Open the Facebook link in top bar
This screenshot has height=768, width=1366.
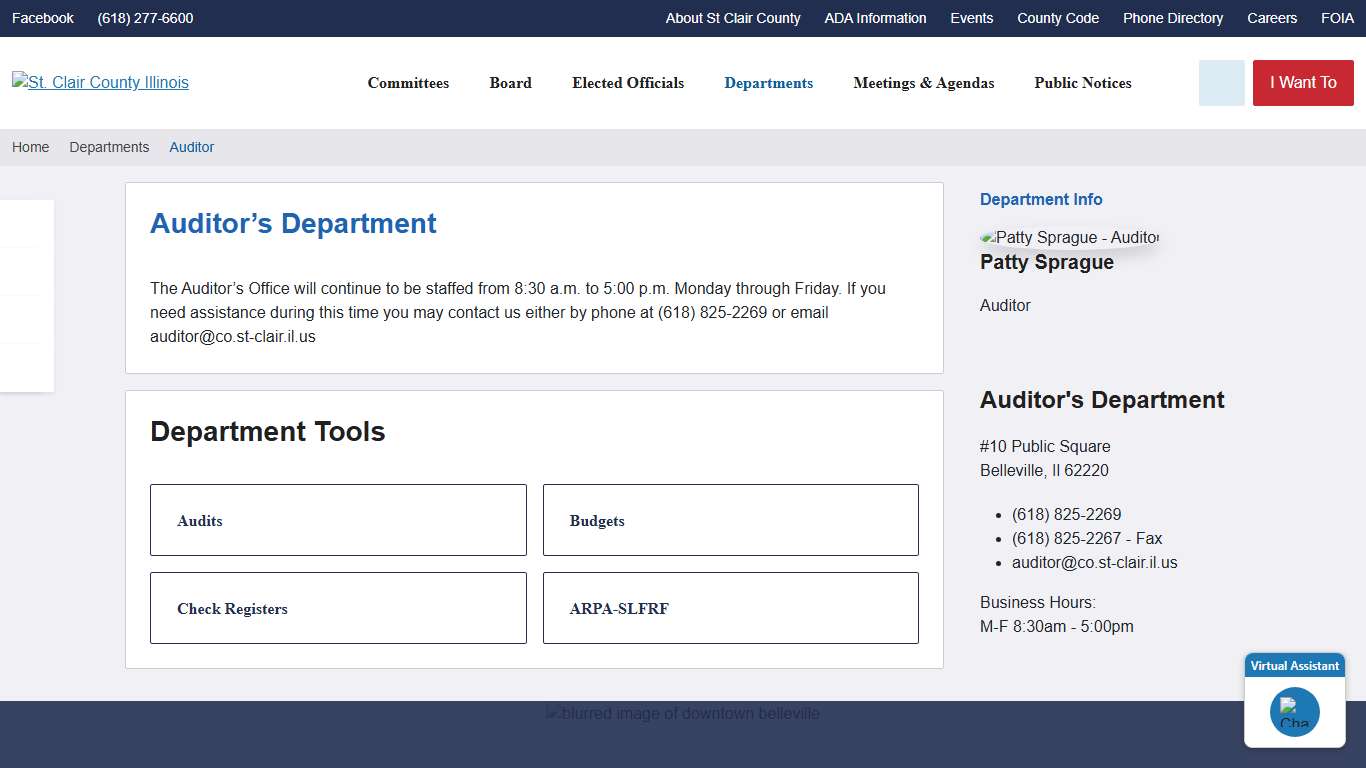click(x=43, y=18)
